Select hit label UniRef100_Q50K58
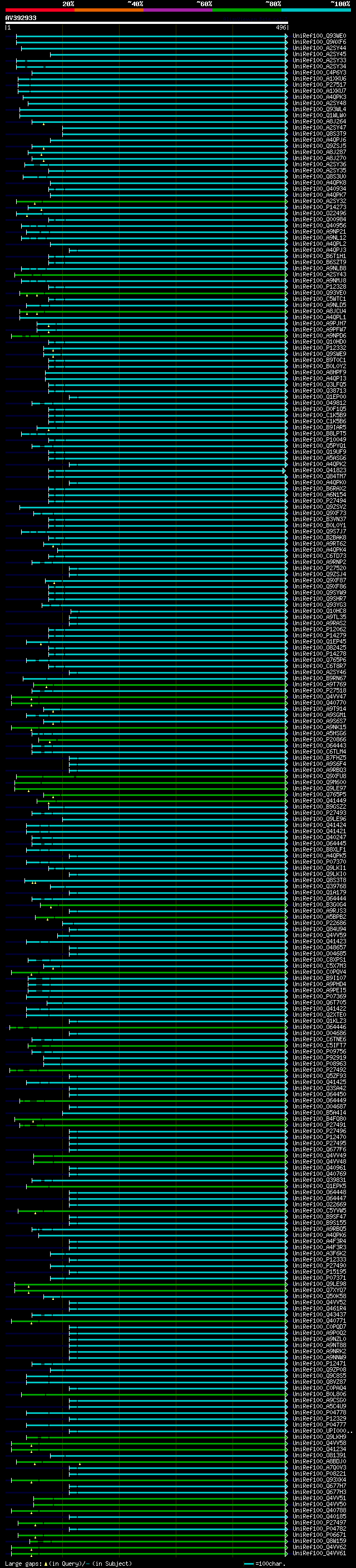The height and width of the screenshot is (1568, 356). pos(319,1296)
